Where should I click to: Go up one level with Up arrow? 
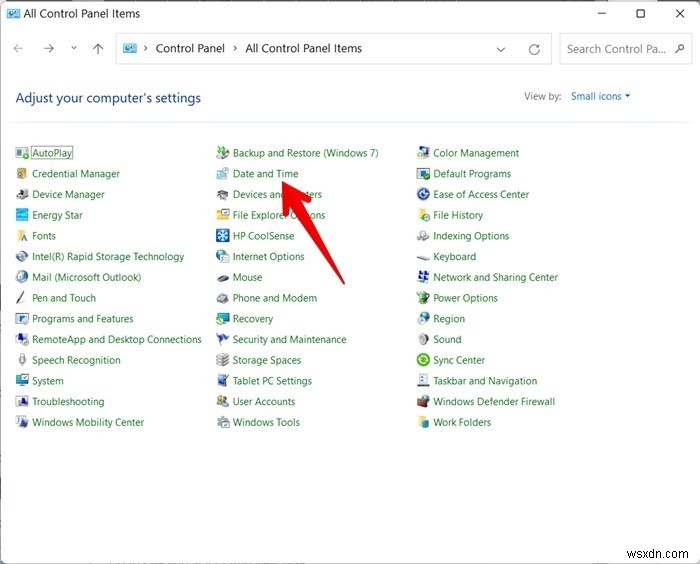98,49
